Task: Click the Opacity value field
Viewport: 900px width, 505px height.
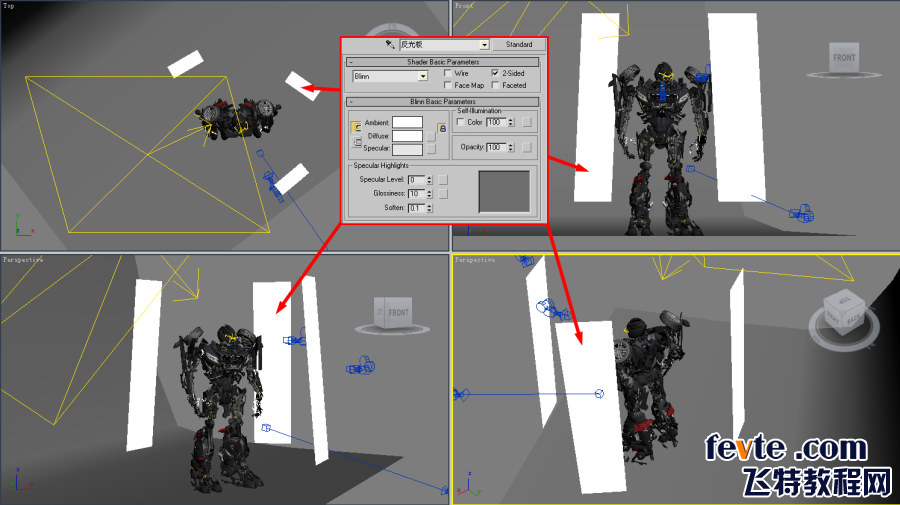Action: [496, 147]
